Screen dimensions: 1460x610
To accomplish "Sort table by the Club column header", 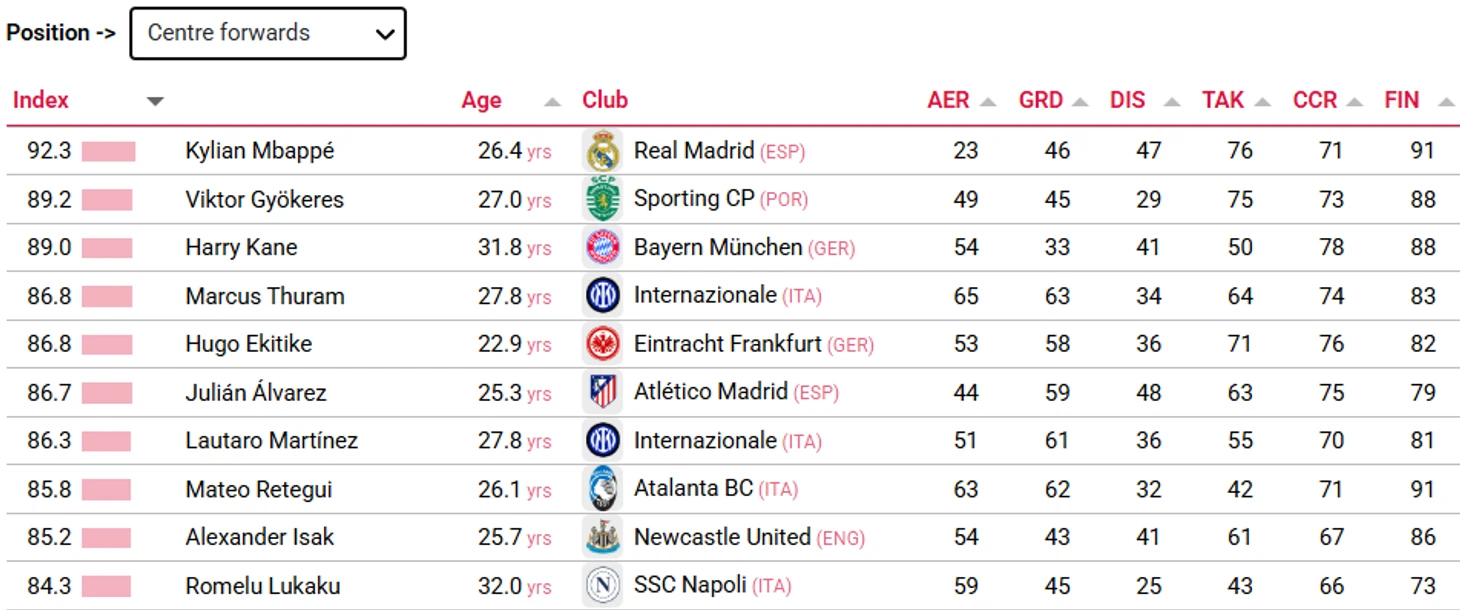I will pos(605,100).
